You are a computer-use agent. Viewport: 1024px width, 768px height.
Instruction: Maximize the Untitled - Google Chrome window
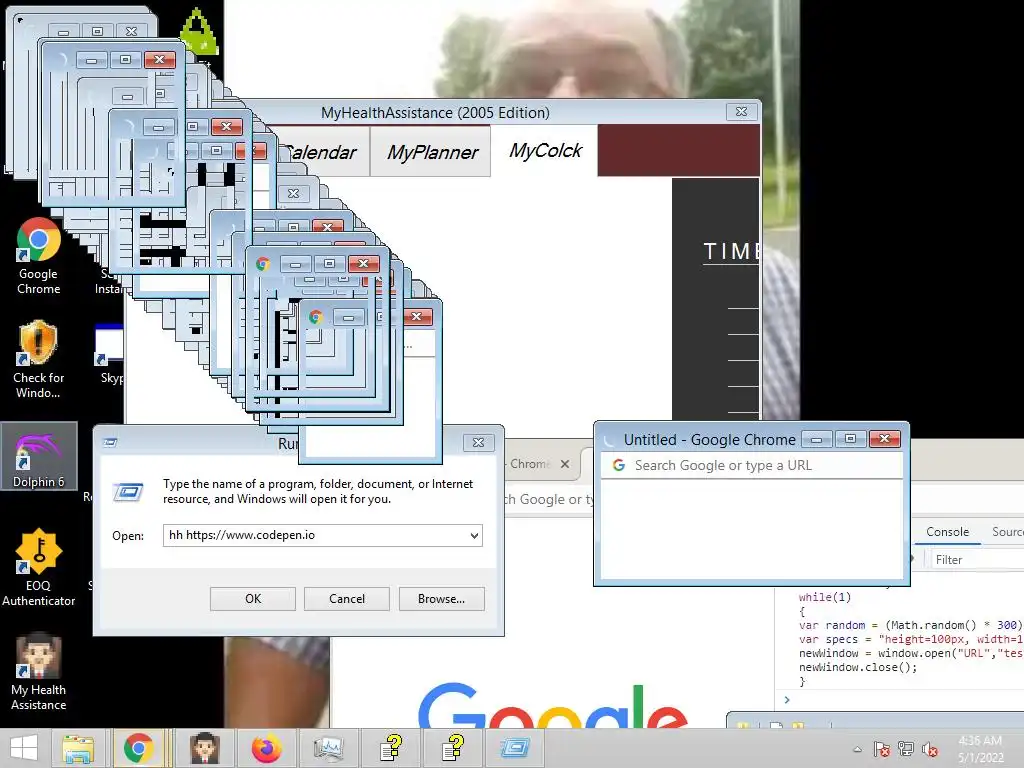850,439
